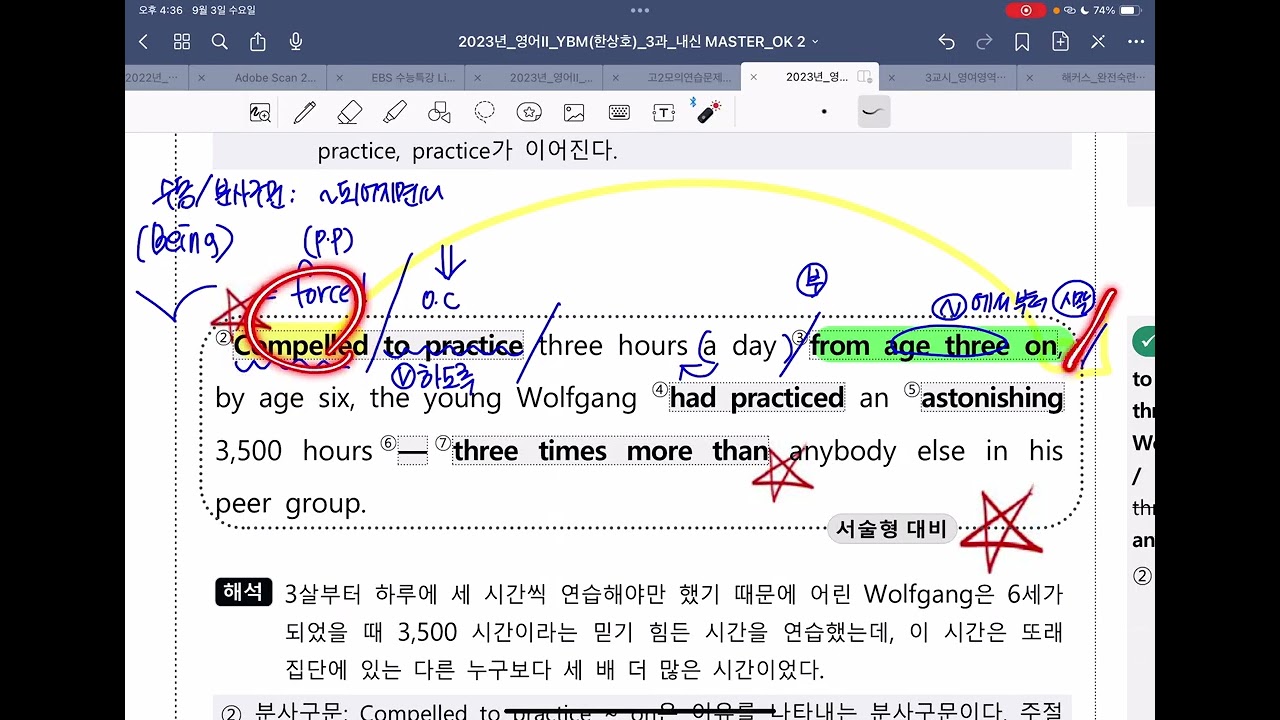Switch to the EBS 수능특강 tab
The image size is (1280, 720).
tap(412, 77)
